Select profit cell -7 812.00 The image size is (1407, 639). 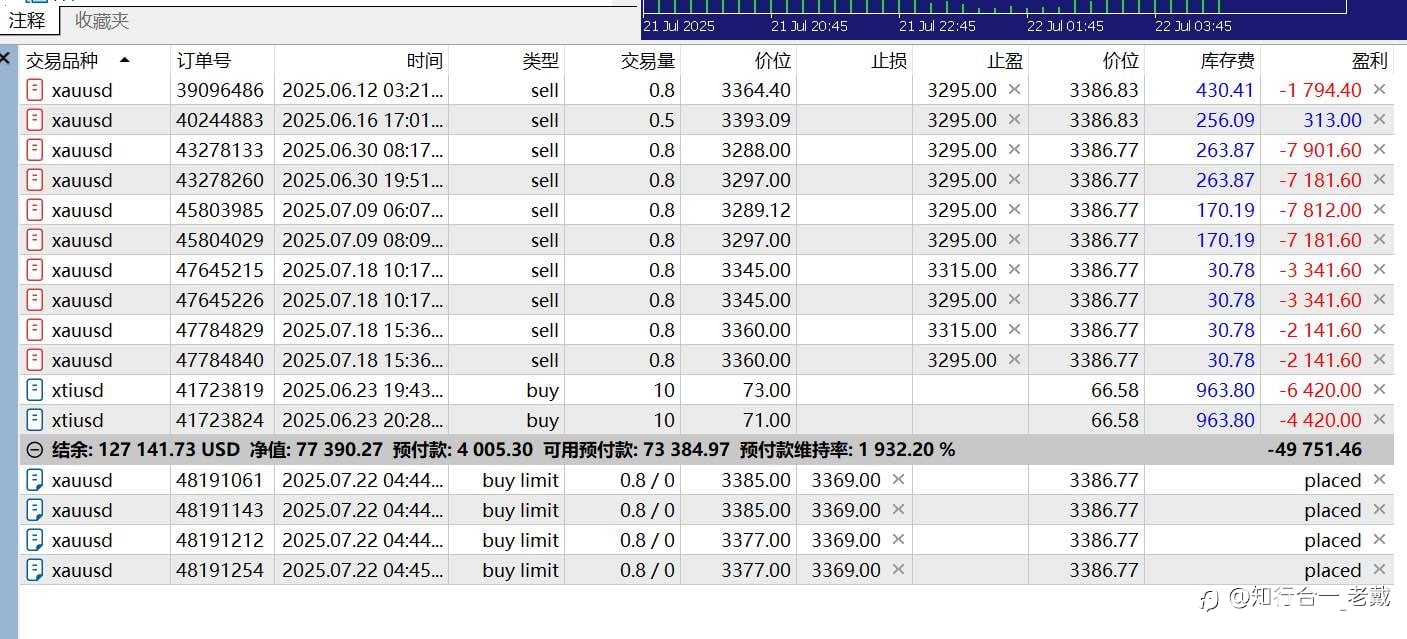click(x=1320, y=210)
